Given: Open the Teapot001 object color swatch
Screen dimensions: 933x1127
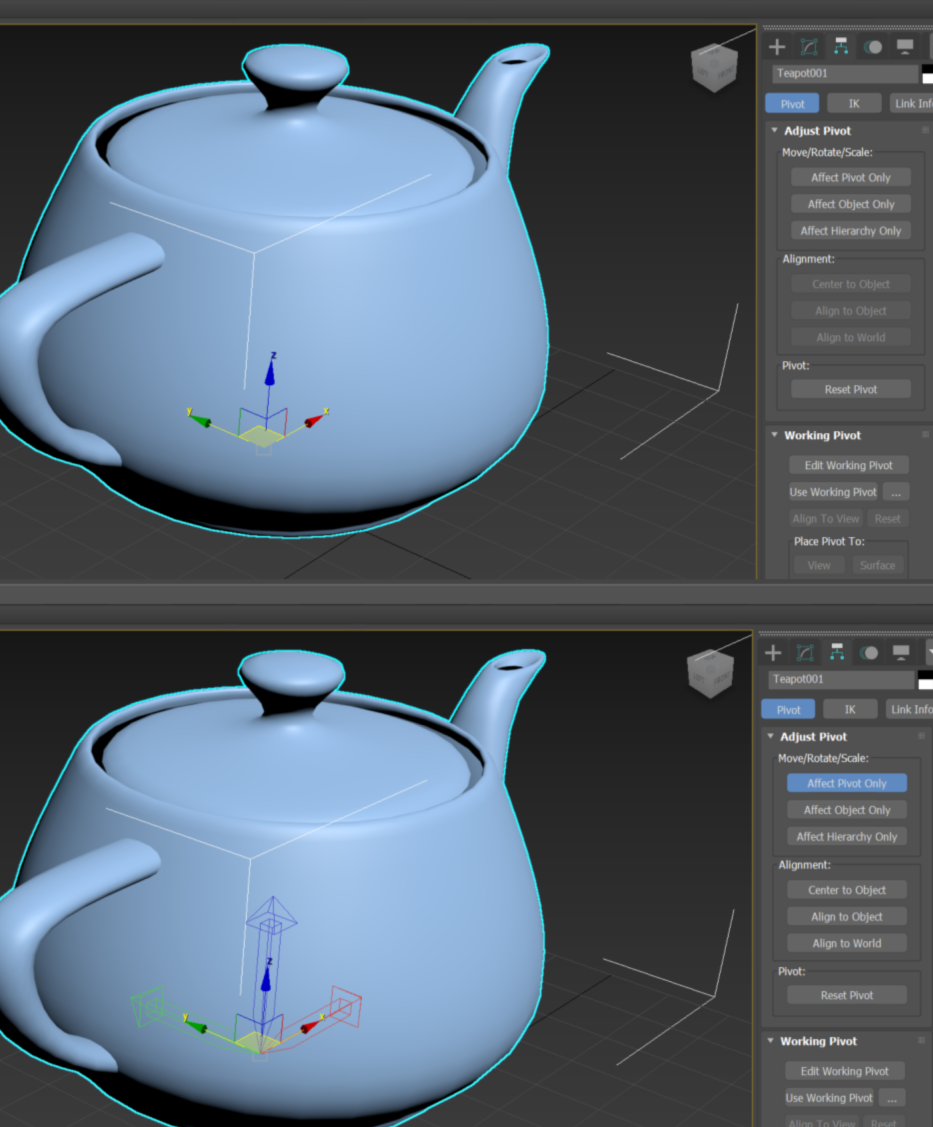Looking at the screenshot, I should tap(928, 72).
